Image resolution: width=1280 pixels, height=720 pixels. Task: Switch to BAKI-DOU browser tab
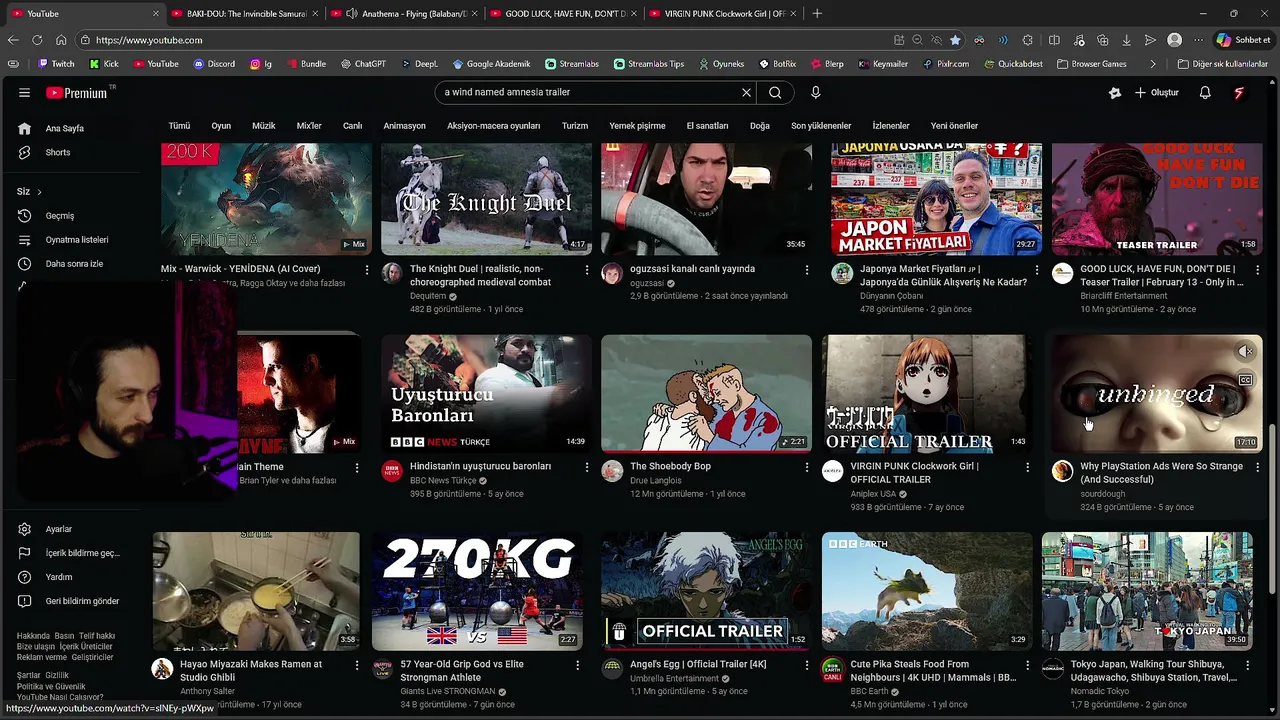[x=244, y=13]
